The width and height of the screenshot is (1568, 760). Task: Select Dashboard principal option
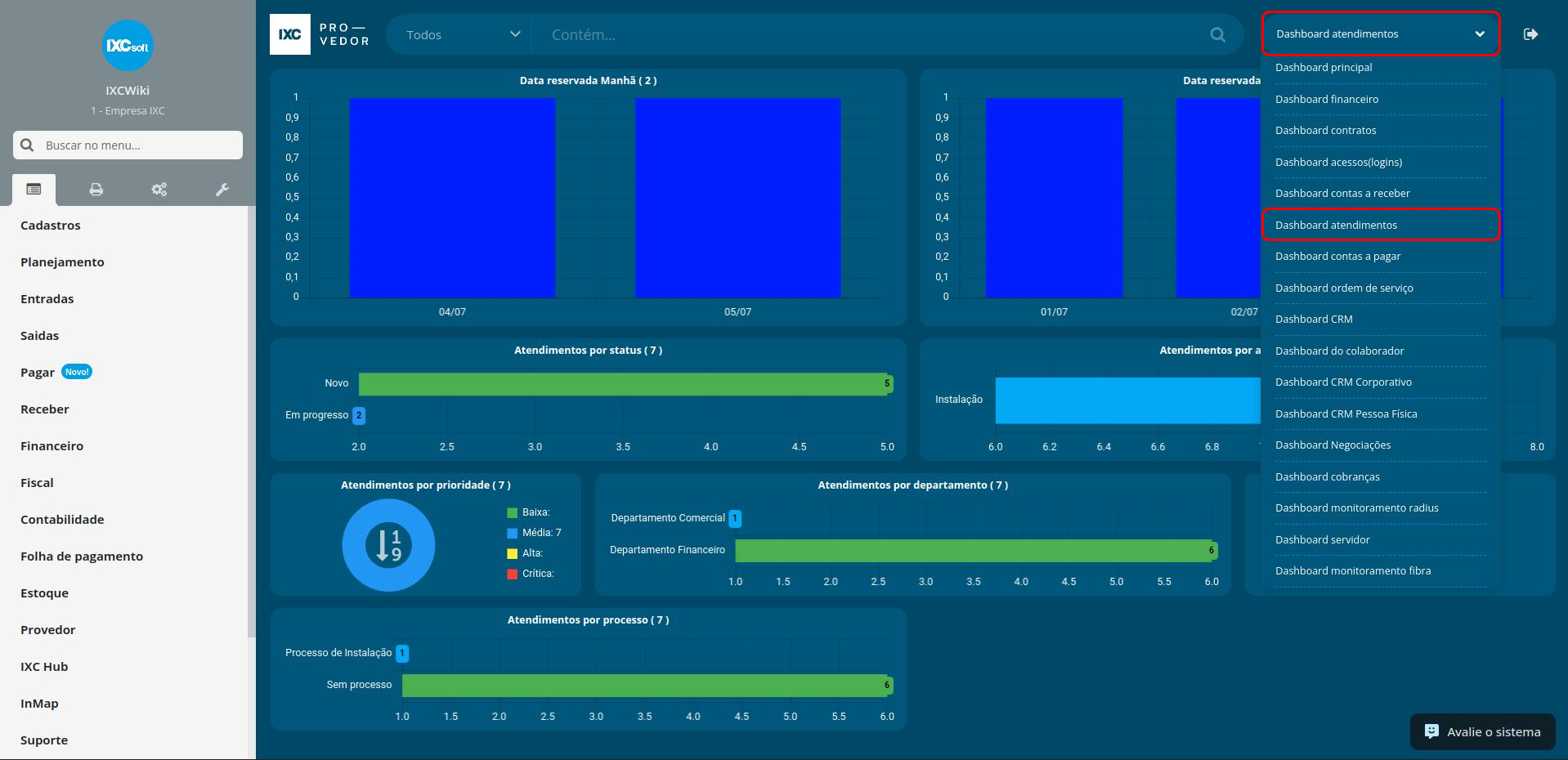click(x=1381, y=68)
